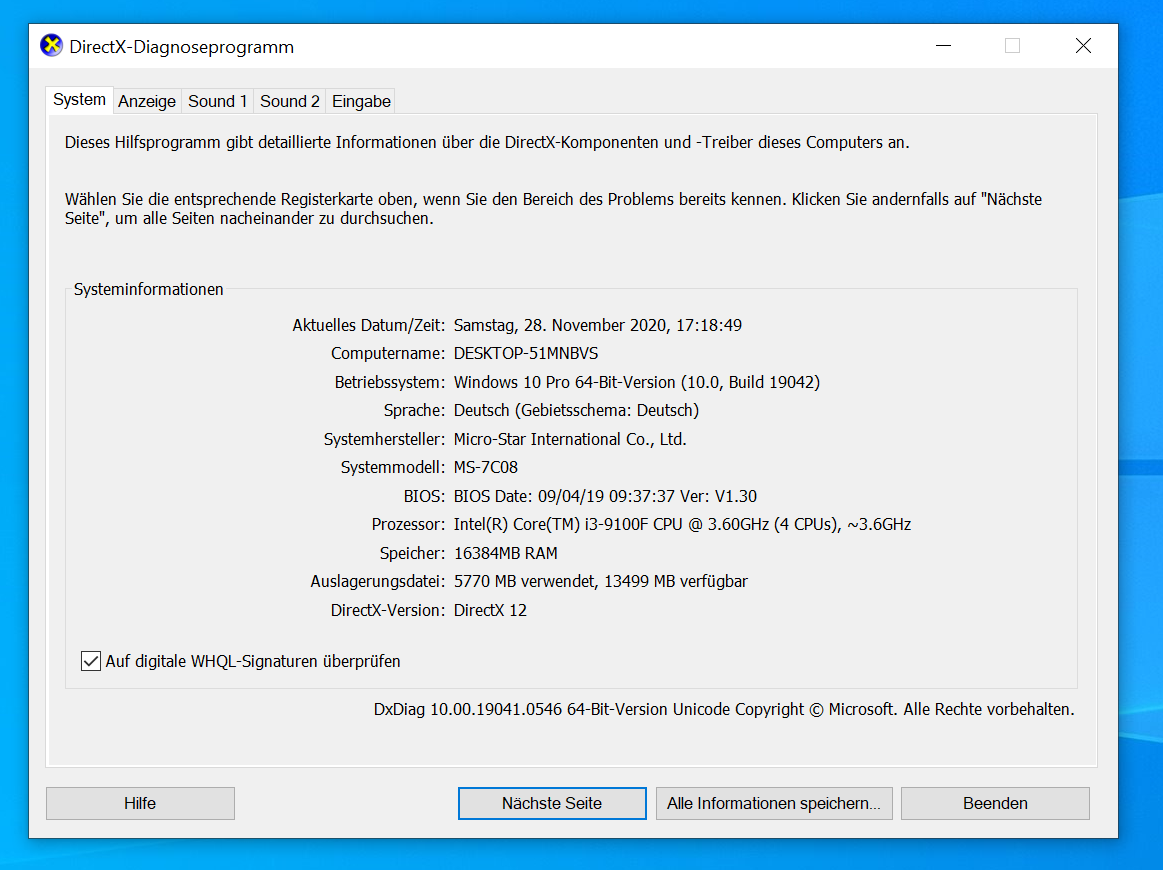Switch to the System tab
Screen dimensions: 1163x870
(79, 99)
